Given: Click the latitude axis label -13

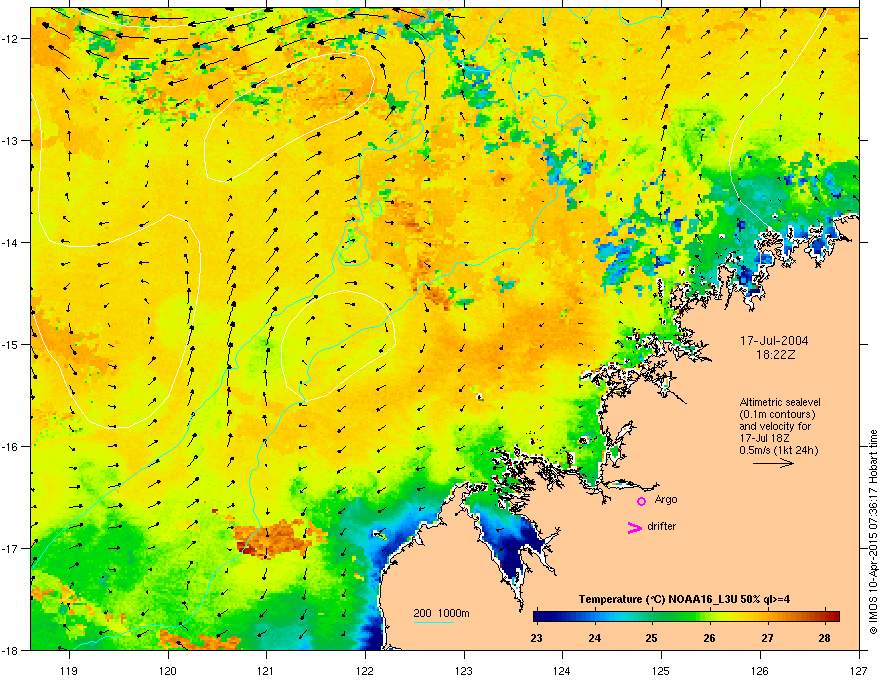Looking at the screenshot, I should (x=10, y=140).
